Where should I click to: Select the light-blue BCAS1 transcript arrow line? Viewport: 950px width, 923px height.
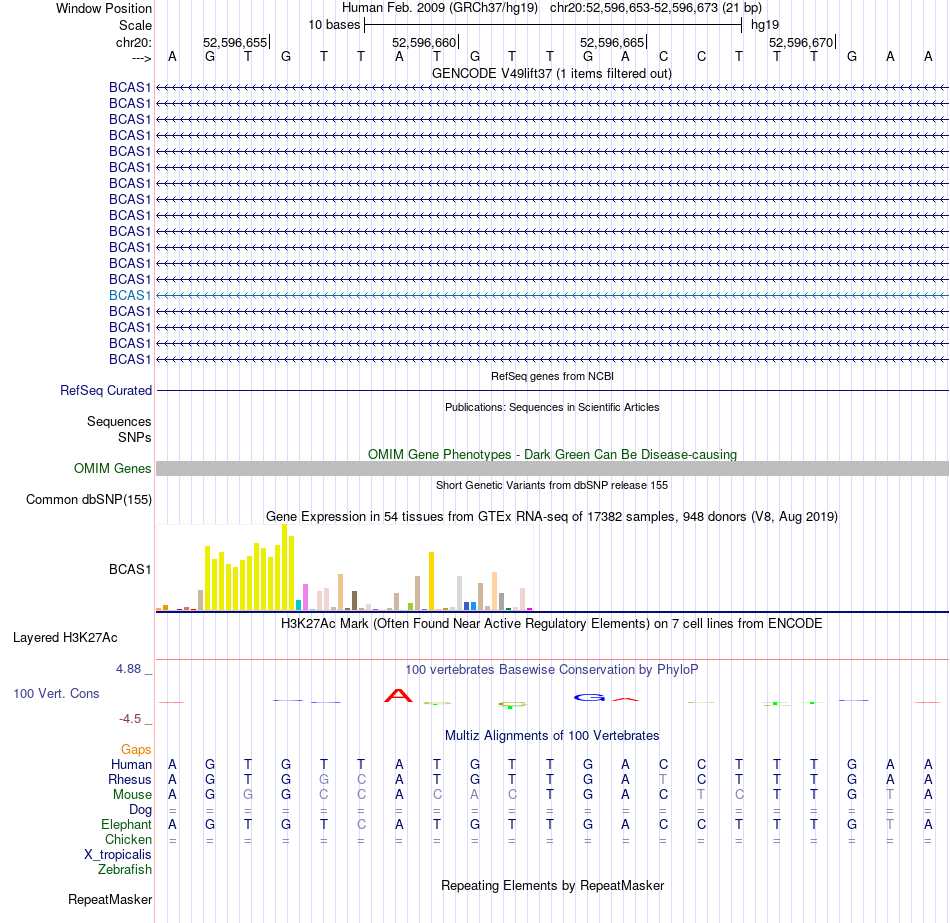point(553,295)
